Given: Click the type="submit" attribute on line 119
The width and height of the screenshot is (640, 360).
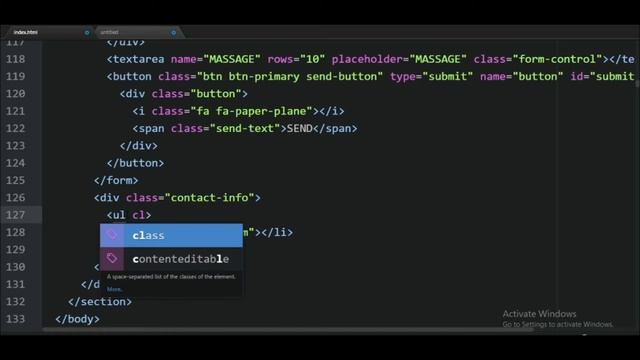Looking at the screenshot, I should [x=431, y=76].
